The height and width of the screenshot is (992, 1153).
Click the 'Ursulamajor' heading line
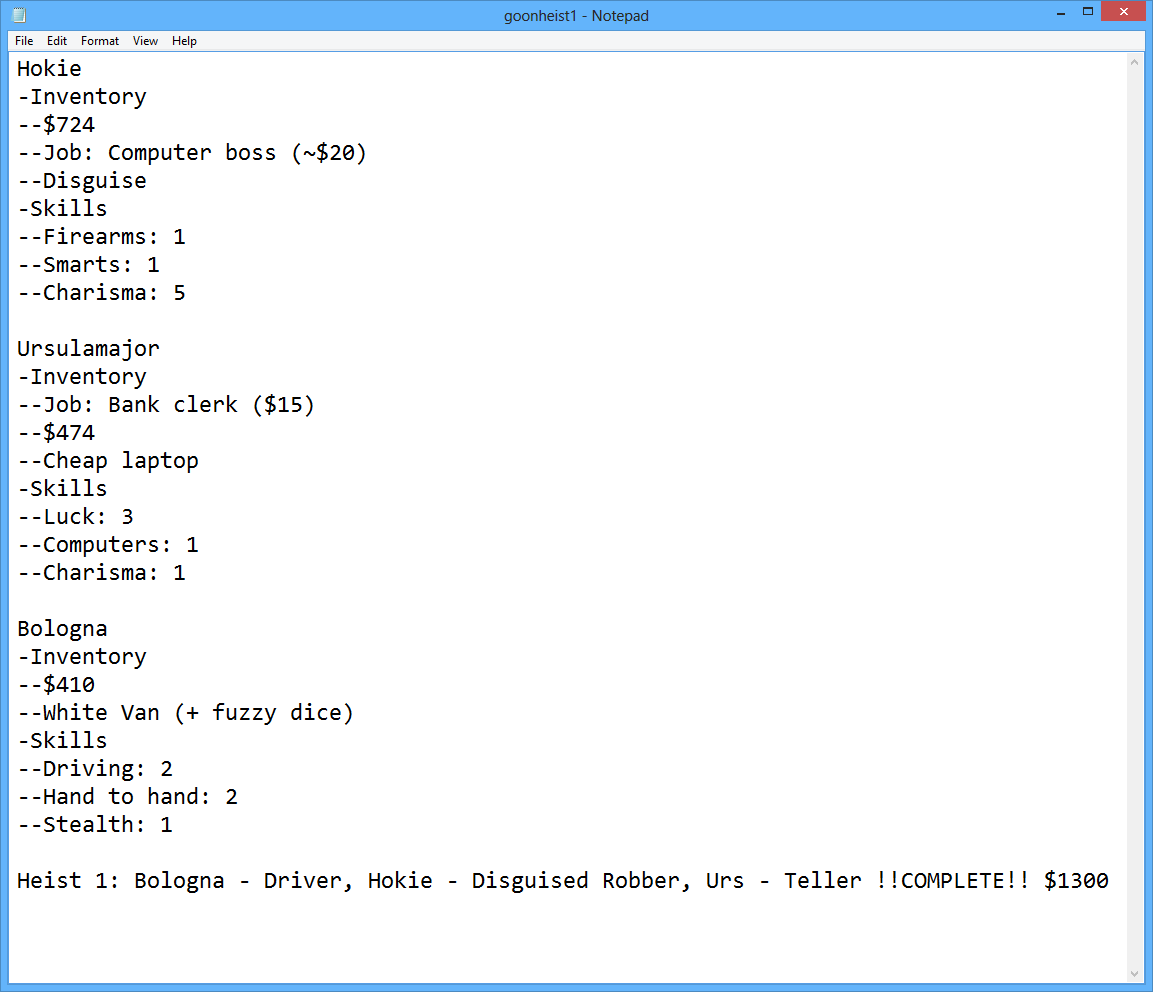[88, 349]
